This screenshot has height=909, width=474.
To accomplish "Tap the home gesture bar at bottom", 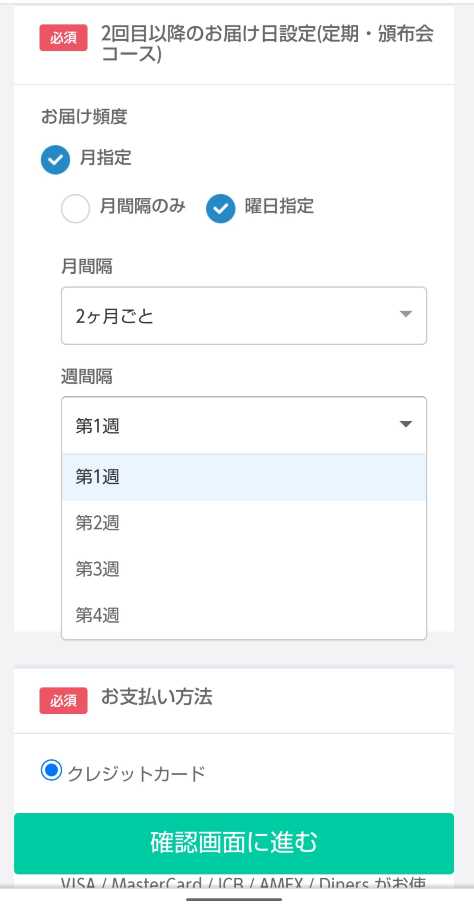I will tap(234, 900).
